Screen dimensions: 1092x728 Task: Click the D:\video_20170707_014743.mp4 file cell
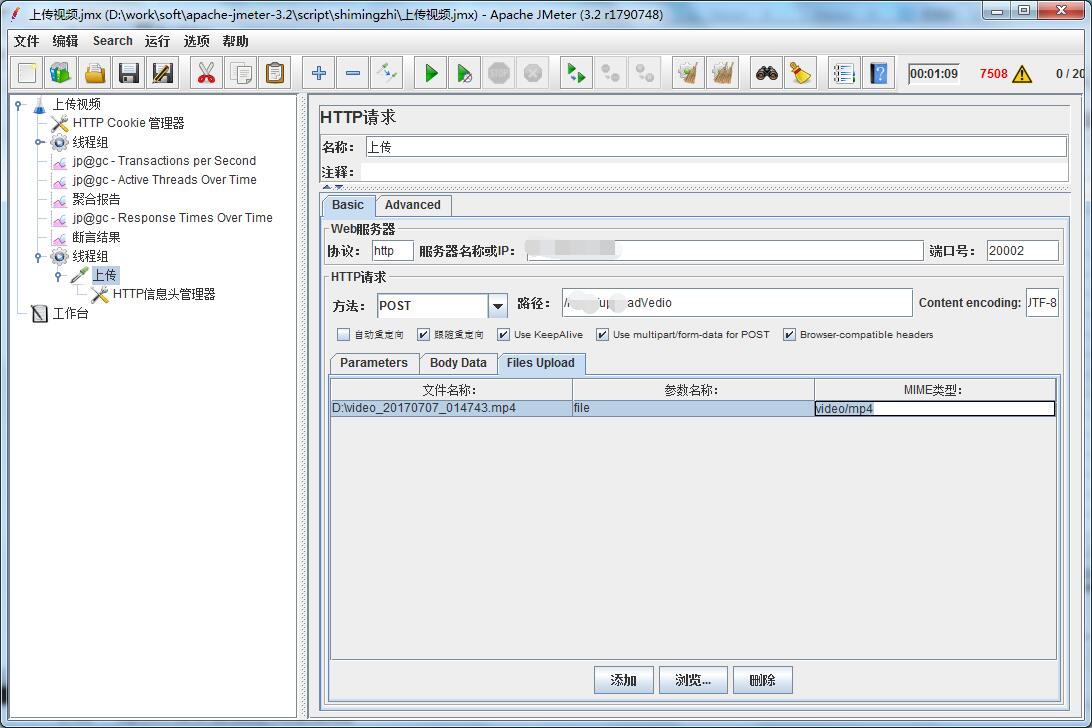[451, 408]
